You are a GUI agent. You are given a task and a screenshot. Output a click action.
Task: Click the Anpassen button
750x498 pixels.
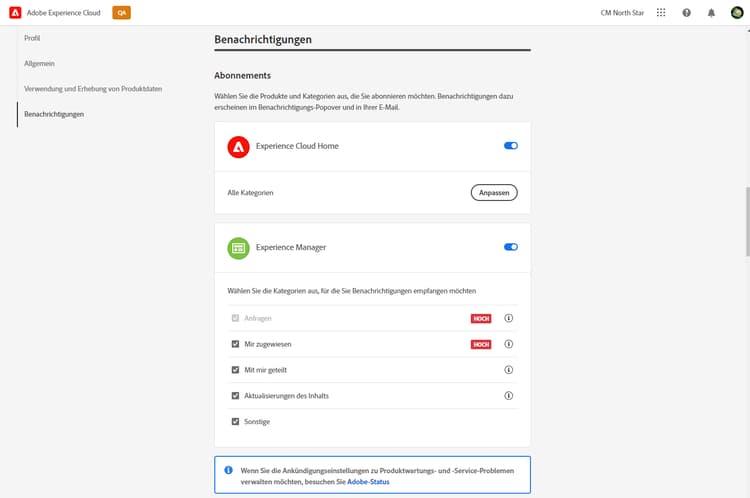click(x=494, y=192)
